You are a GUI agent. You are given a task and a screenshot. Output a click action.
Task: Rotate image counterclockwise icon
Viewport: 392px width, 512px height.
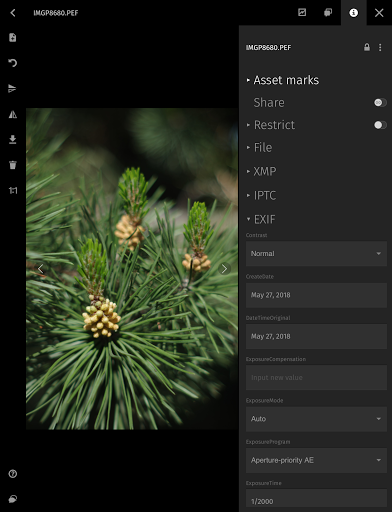(13, 63)
